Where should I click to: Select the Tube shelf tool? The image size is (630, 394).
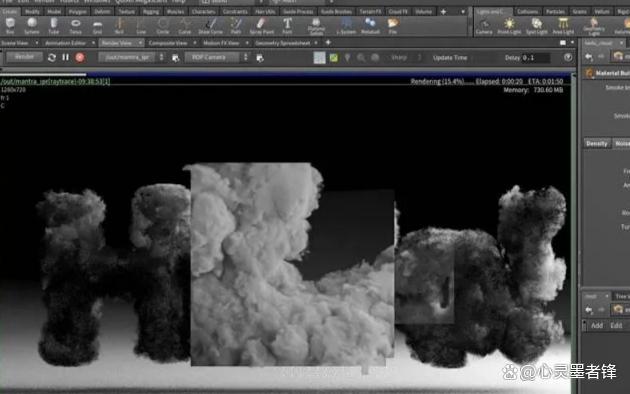(53, 25)
